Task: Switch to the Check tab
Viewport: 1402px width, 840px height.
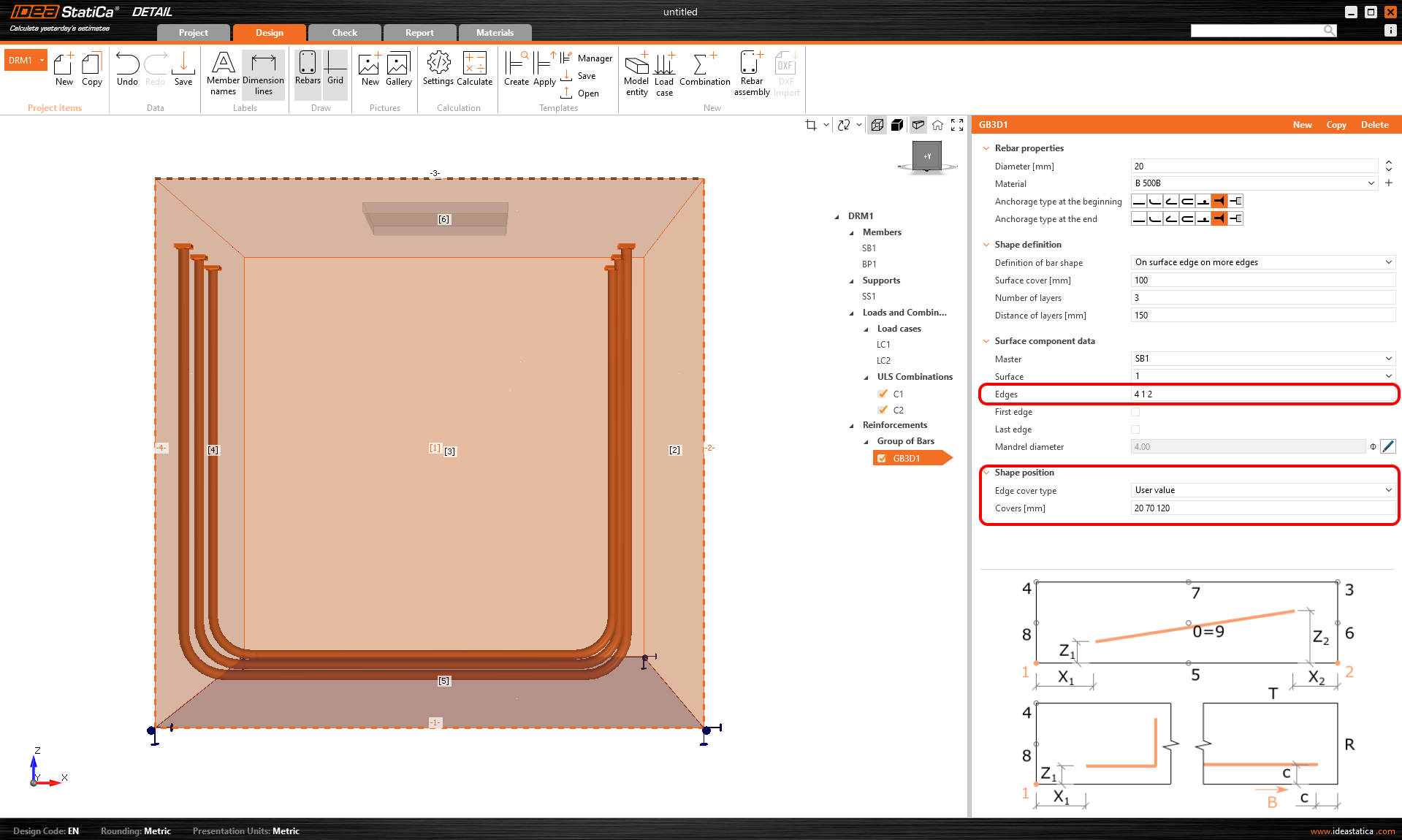Action: (x=344, y=33)
